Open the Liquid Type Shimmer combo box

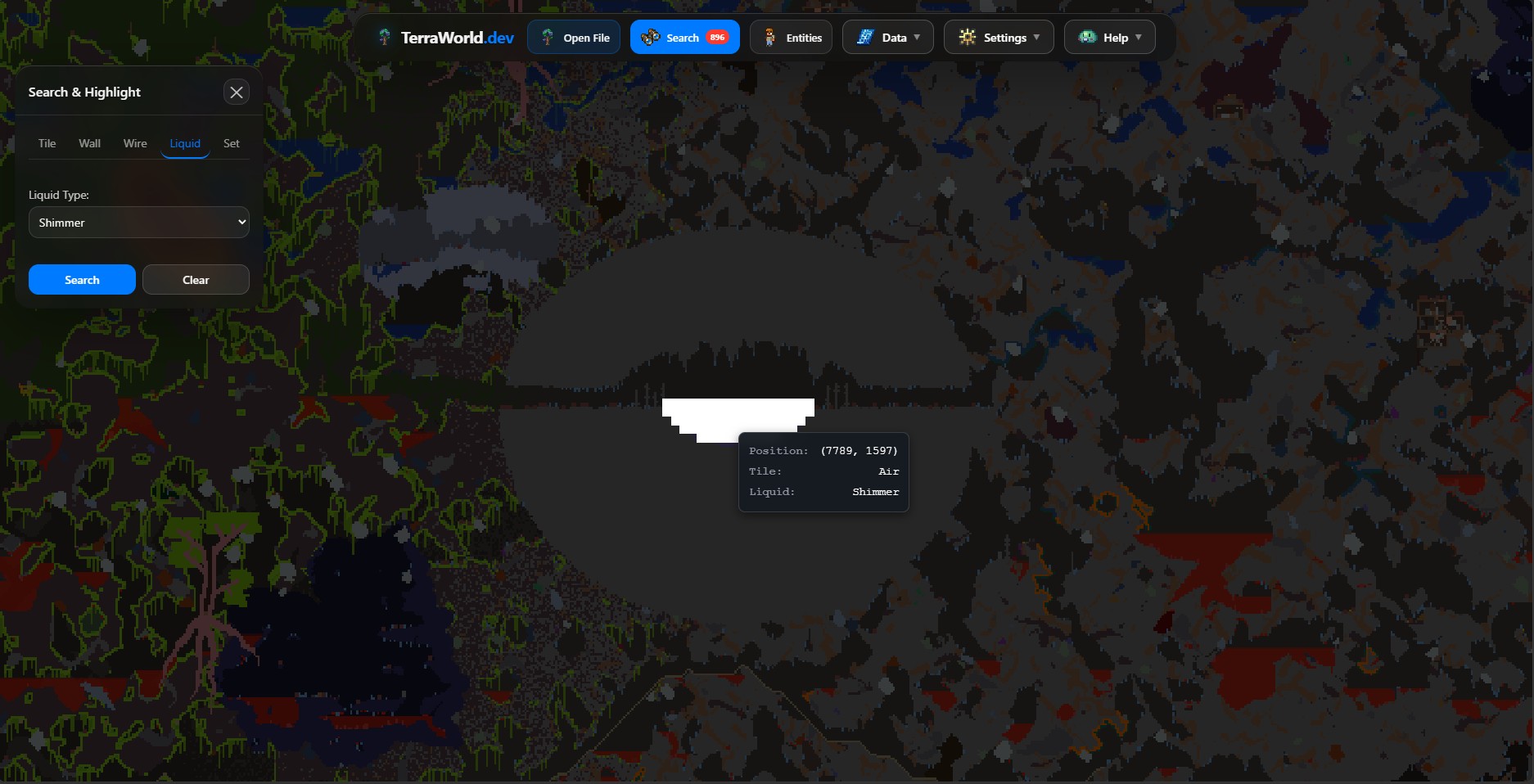139,223
